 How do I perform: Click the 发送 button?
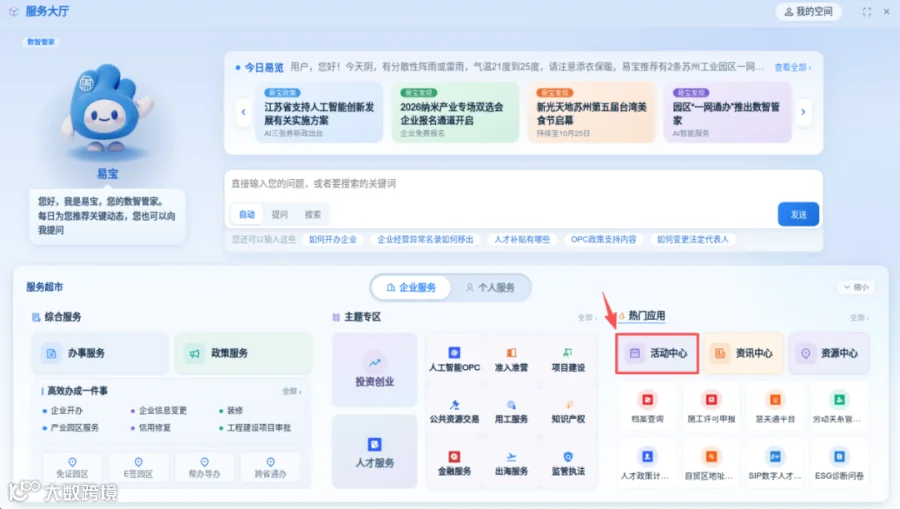[798, 214]
